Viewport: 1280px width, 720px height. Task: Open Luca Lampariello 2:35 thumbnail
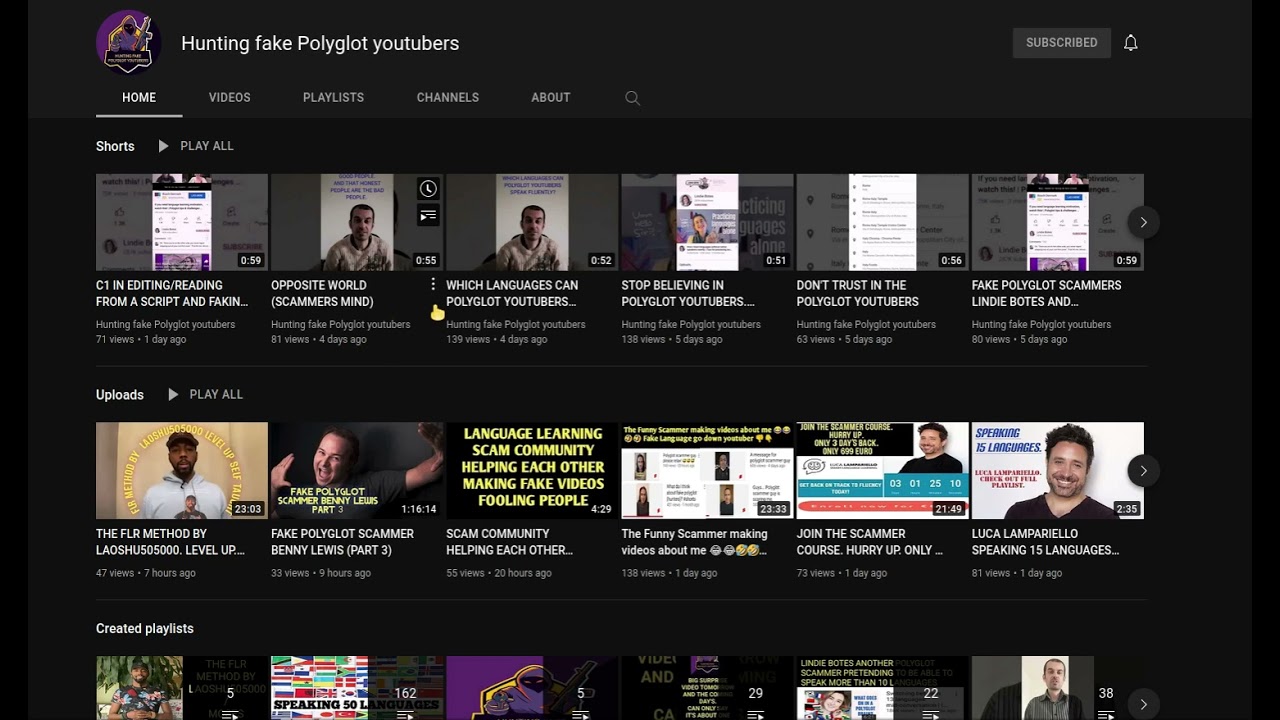[x=1057, y=470]
